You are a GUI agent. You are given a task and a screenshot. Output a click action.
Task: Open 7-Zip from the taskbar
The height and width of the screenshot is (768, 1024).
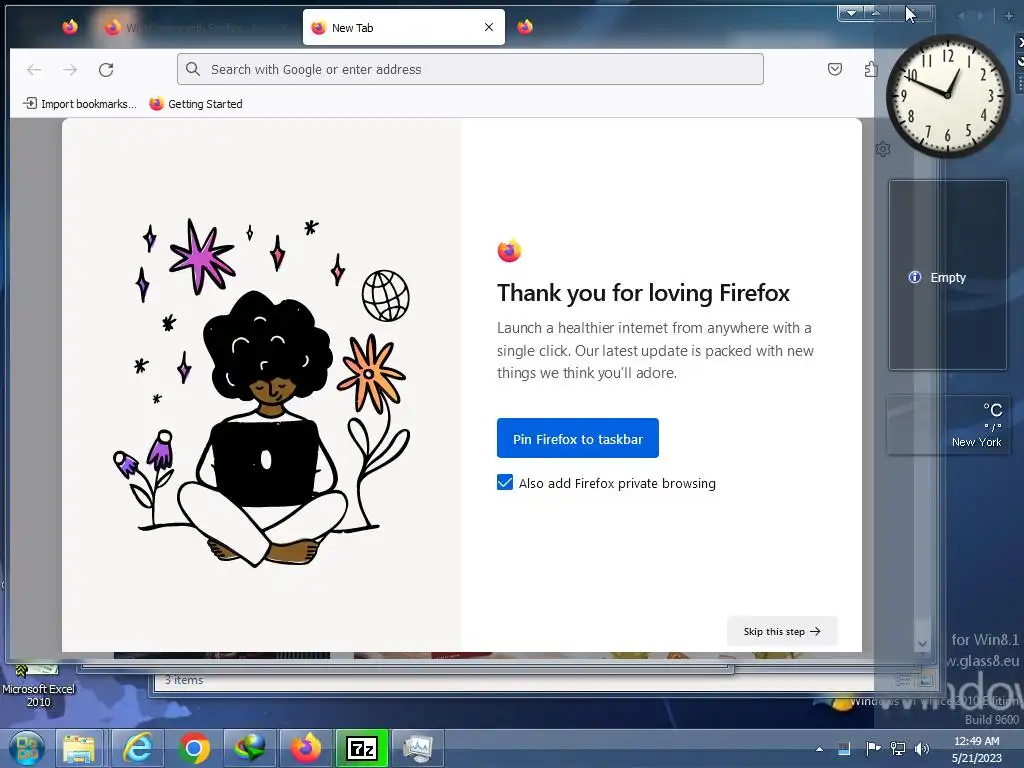click(x=362, y=748)
